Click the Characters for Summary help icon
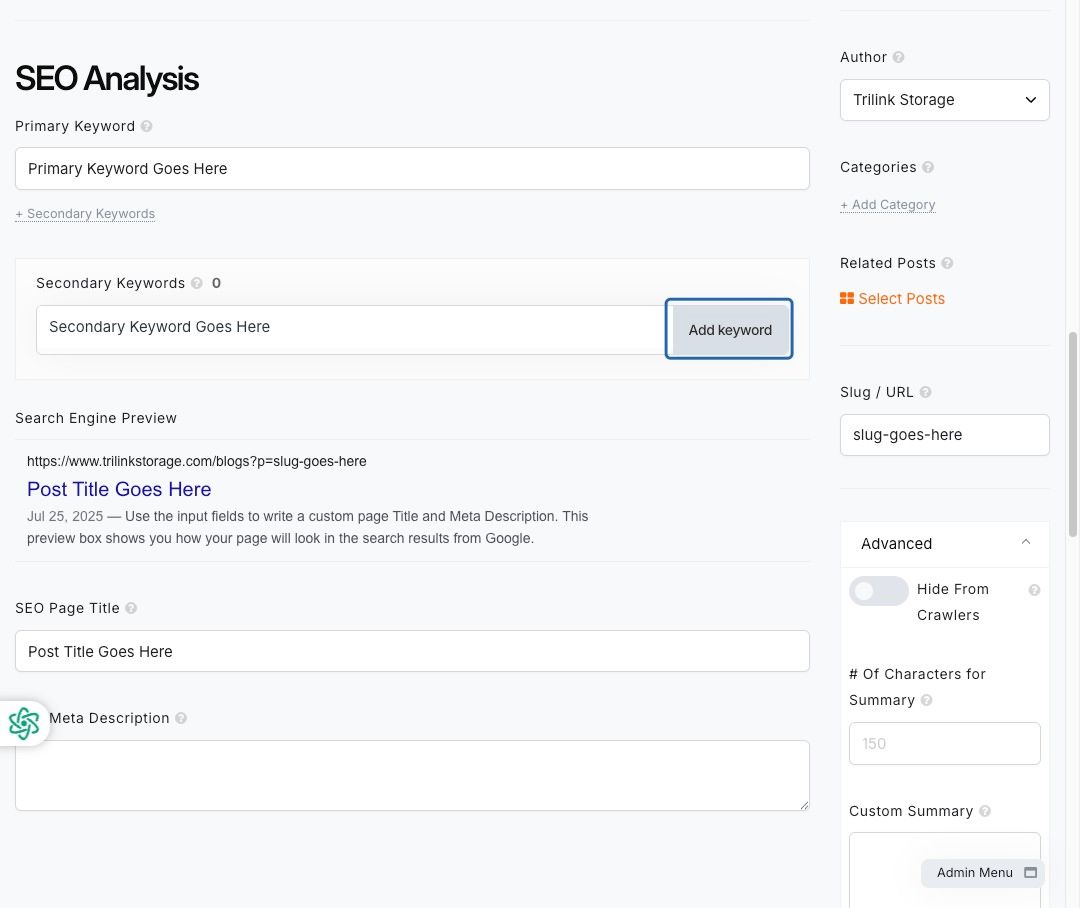 [x=926, y=700]
